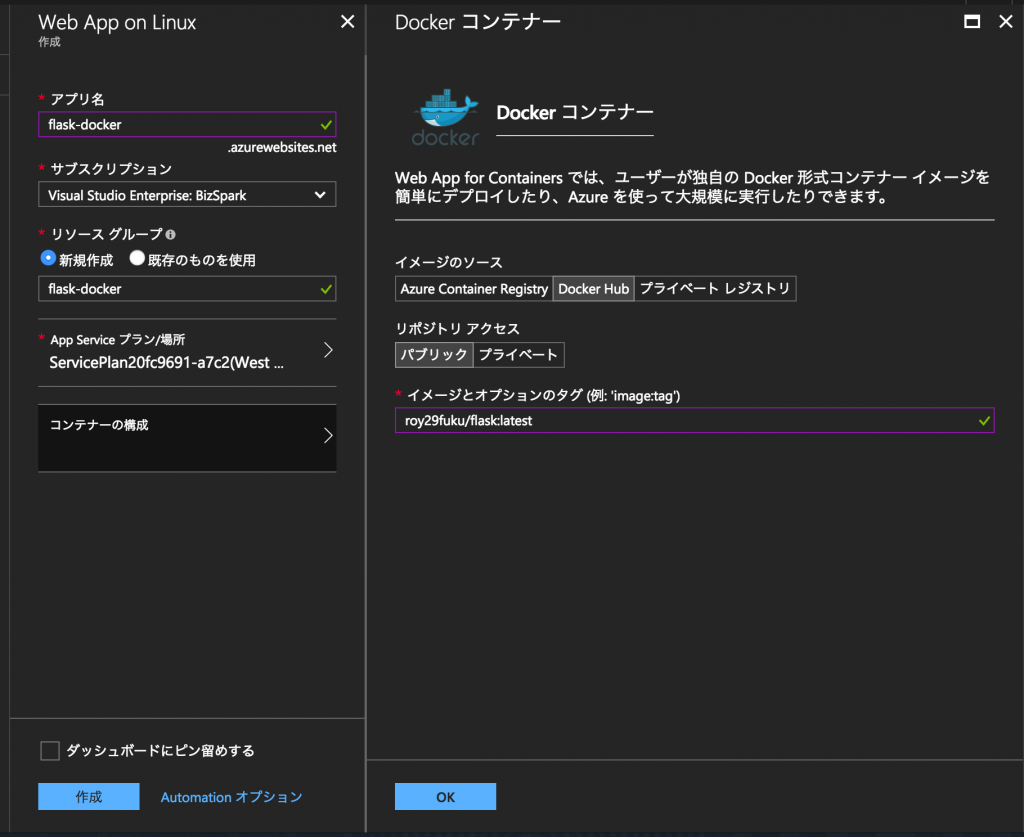
Task: Click the 作成 button
Action: coord(89,797)
